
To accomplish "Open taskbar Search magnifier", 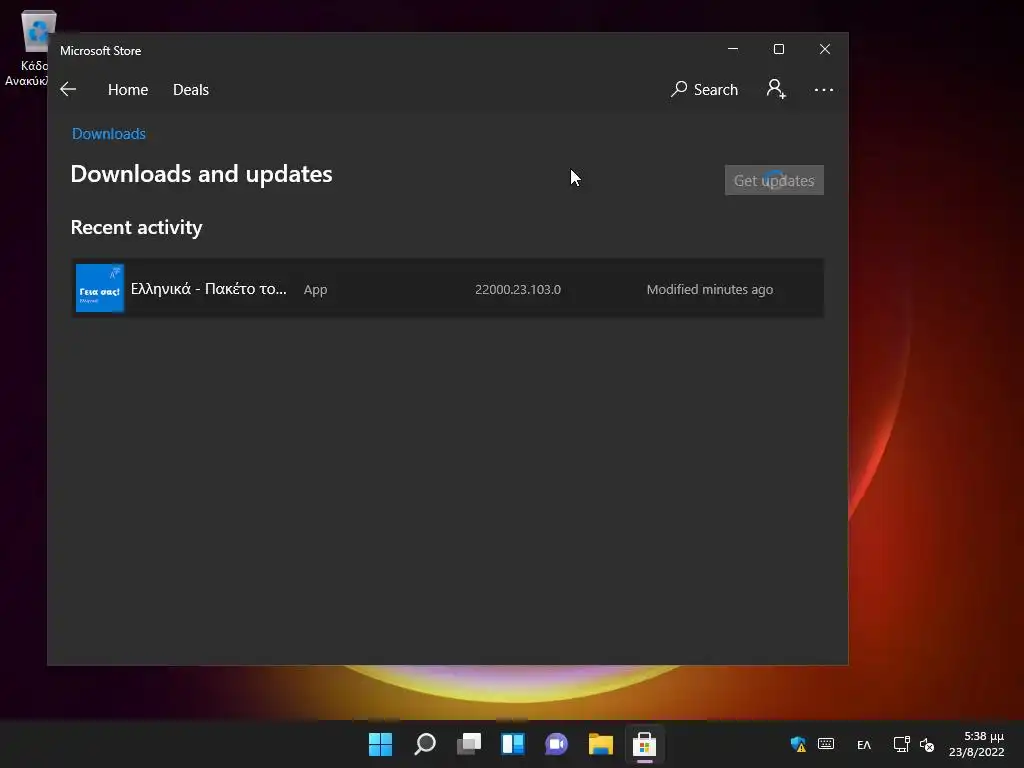I will click(x=424, y=744).
